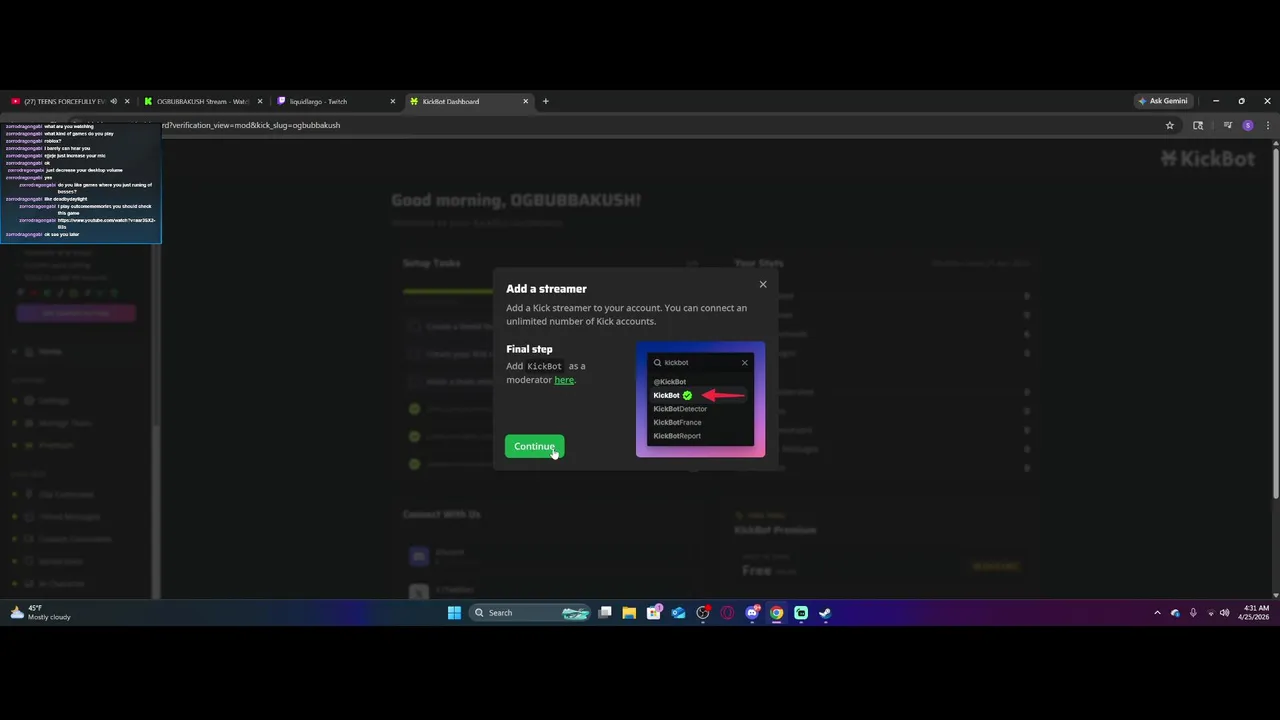Open Task View on the taskbar
The width and height of the screenshot is (1280, 720).
[x=605, y=613]
